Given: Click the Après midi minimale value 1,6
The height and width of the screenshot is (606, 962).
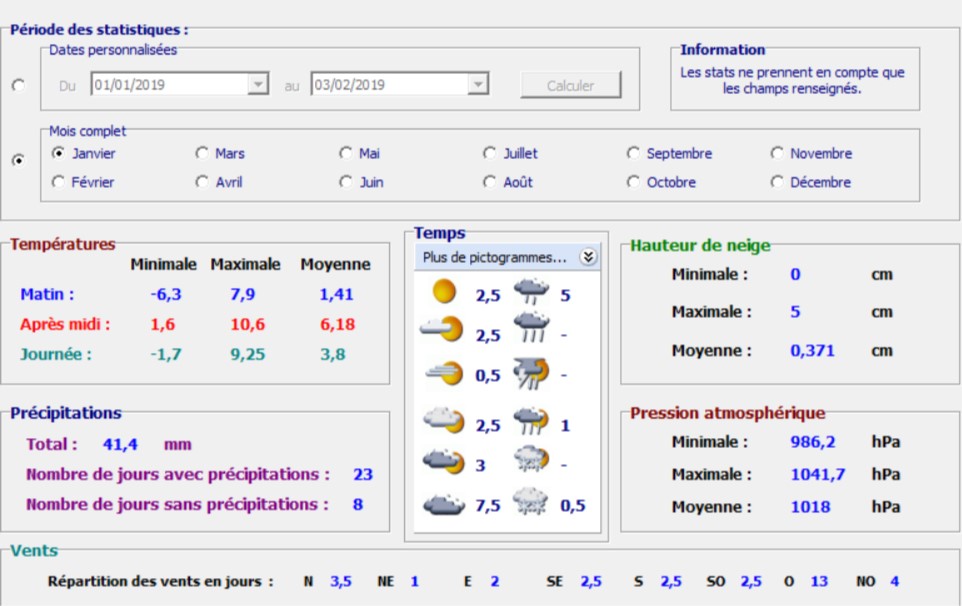Looking at the screenshot, I should click(x=163, y=324).
